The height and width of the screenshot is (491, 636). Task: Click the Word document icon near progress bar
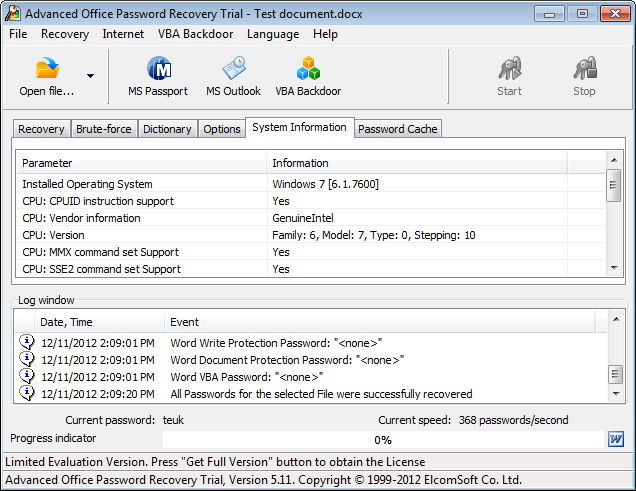(616, 439)
